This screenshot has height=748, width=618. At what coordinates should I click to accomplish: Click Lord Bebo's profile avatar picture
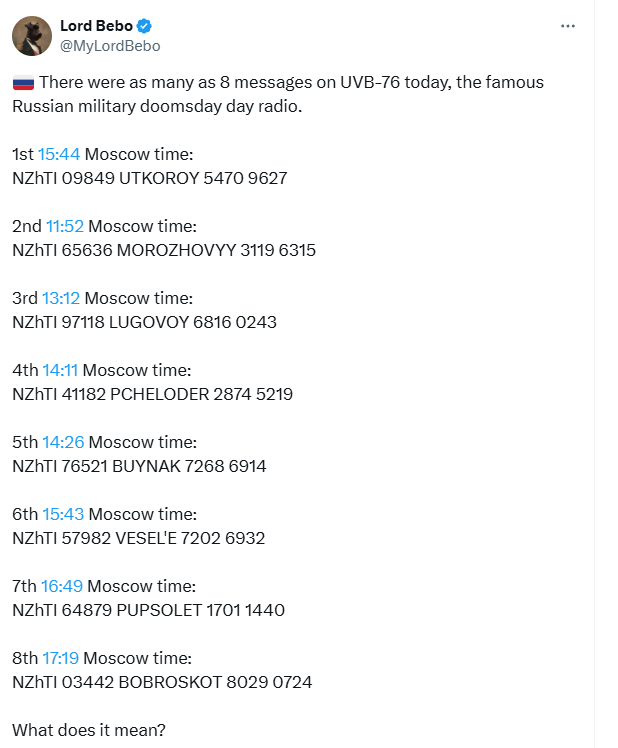click(x=32, y=36)
